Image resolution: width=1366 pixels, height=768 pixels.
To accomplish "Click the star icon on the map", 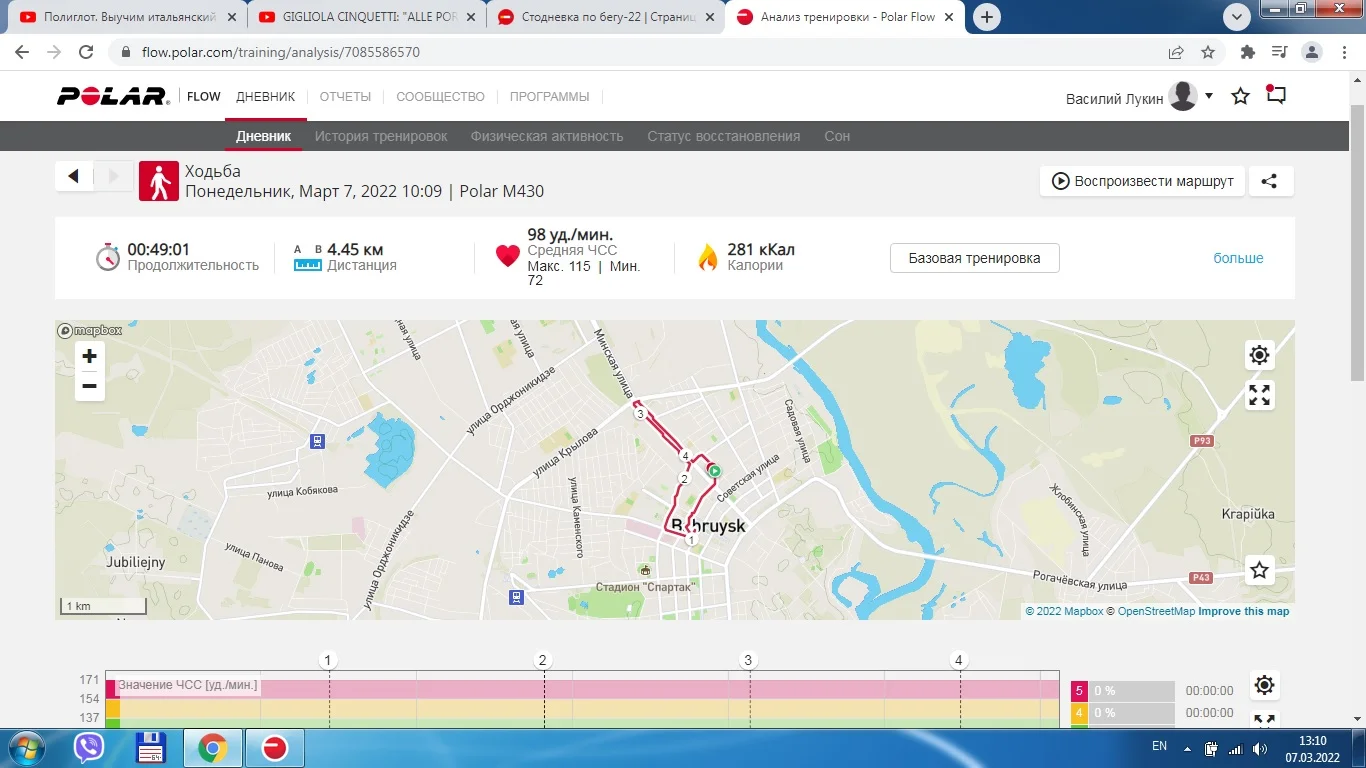I will [x=1259, y=570].
